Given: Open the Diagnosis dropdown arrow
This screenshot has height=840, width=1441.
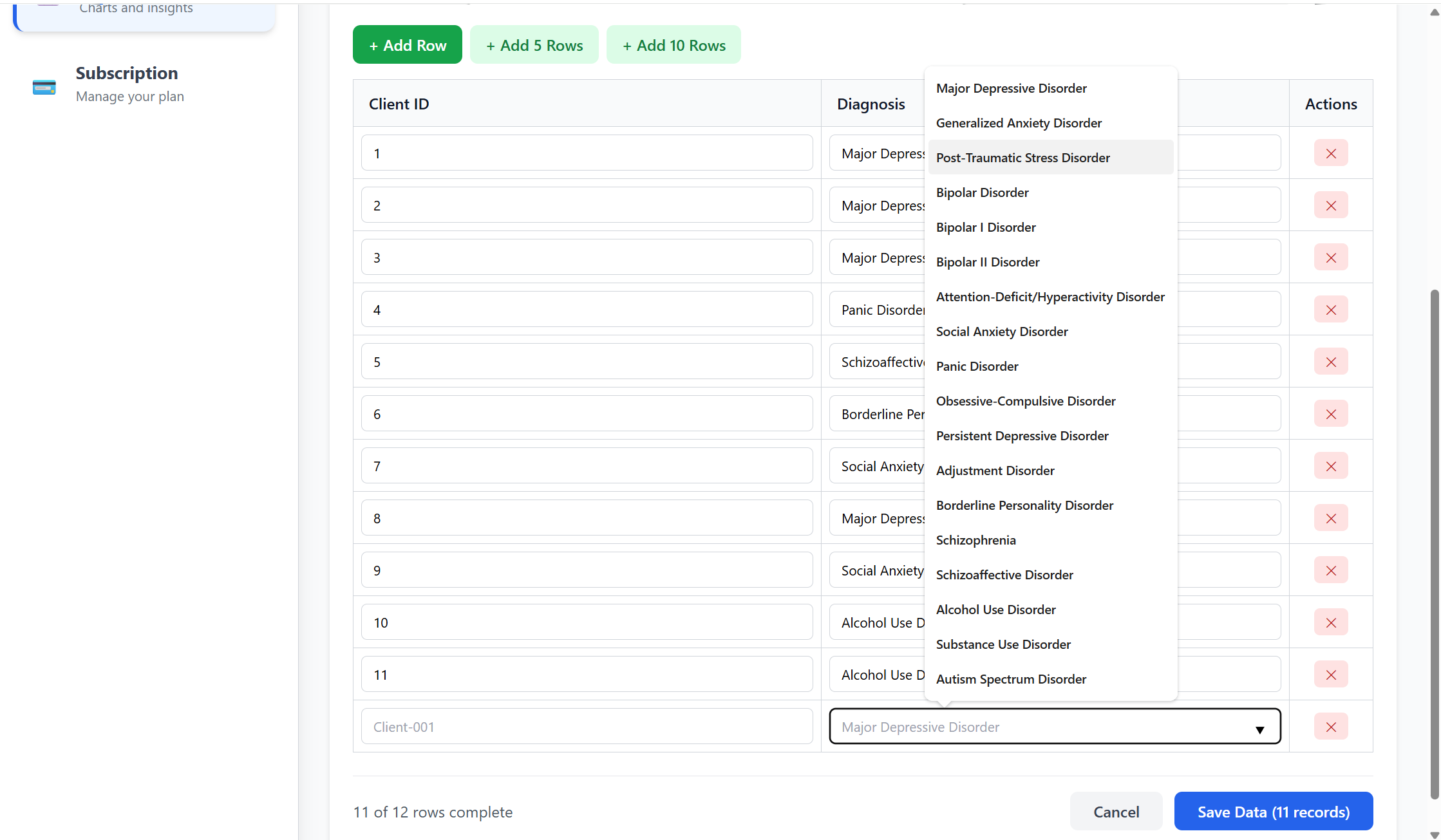Looking at the screenshot, I should click(x=1259, y=729).
